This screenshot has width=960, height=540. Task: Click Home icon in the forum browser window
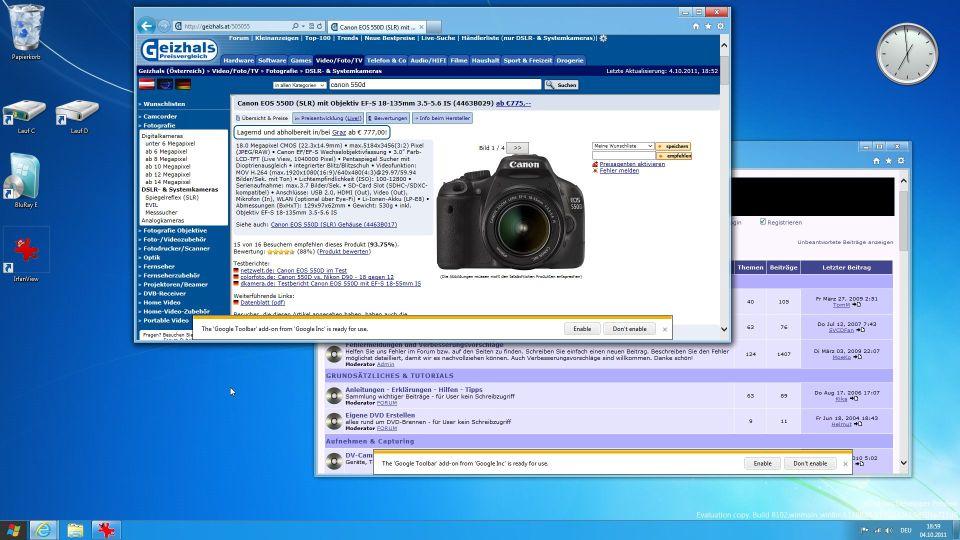pos(876,160)
